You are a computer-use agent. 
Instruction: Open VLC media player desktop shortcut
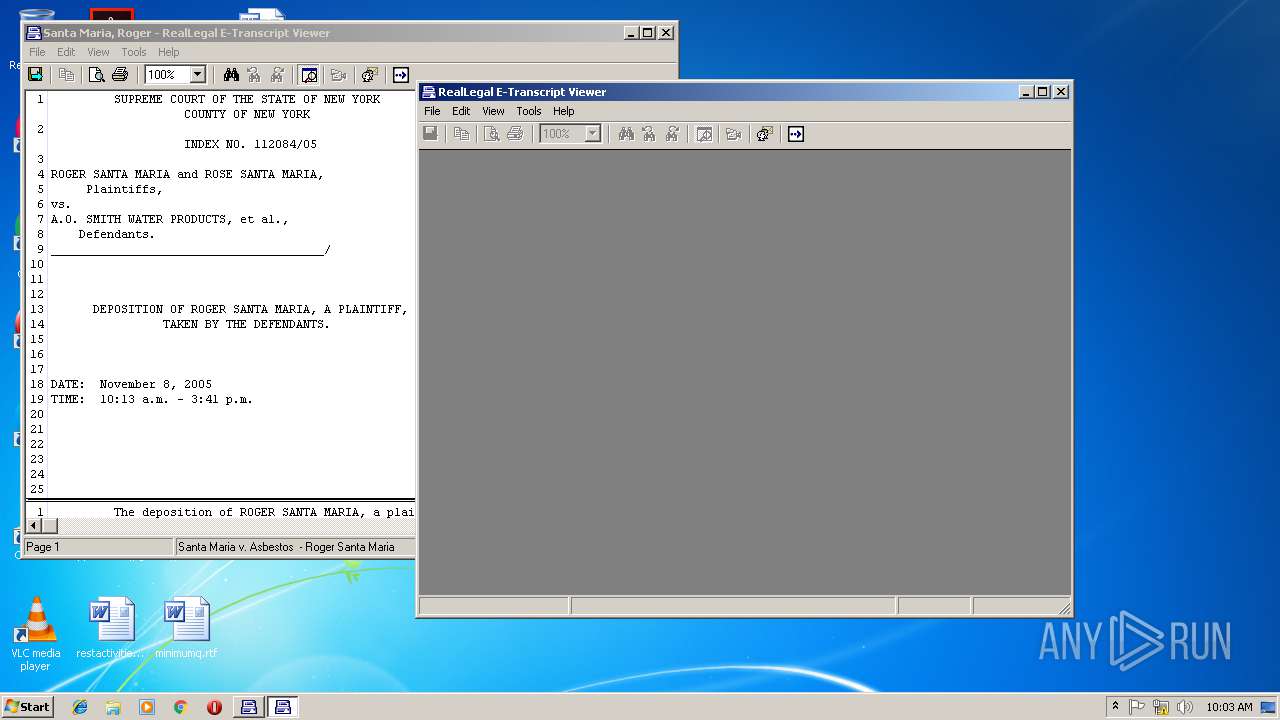pyautogui.click(x=36, y=634)
